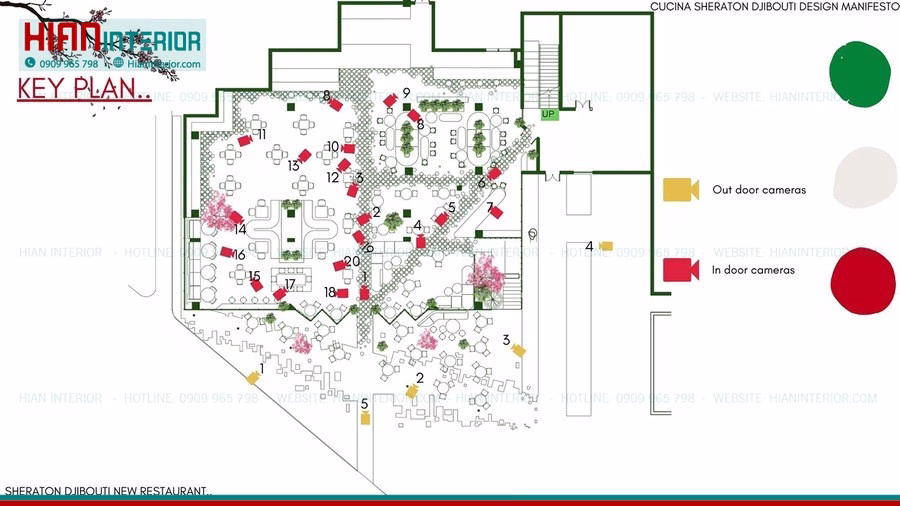Select outdoor camera 3 yellow marker
Image resolution: width=900 pixels, height=506 pixels.
(x=518, y=350)
